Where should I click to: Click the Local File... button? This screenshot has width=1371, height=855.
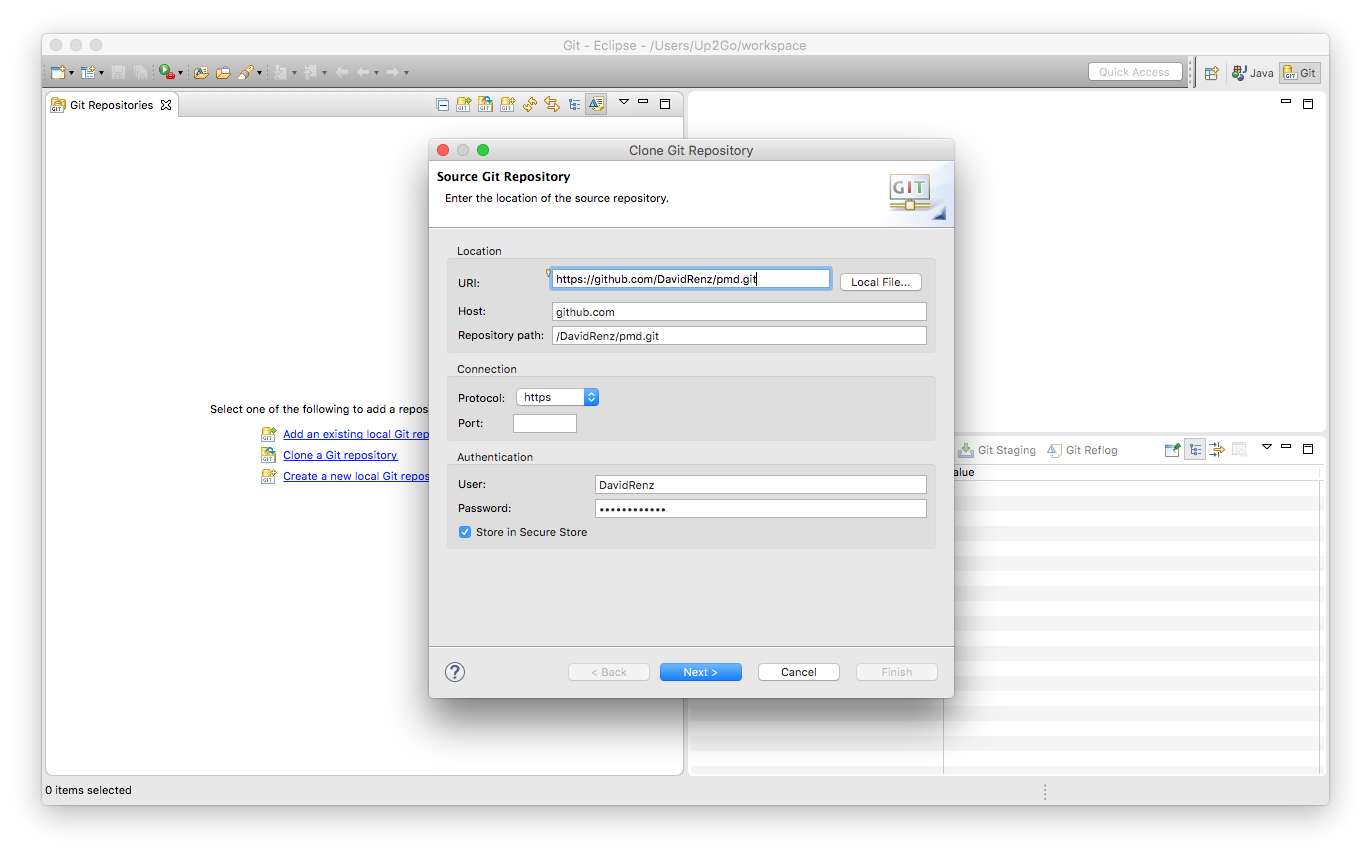[880, 282]
